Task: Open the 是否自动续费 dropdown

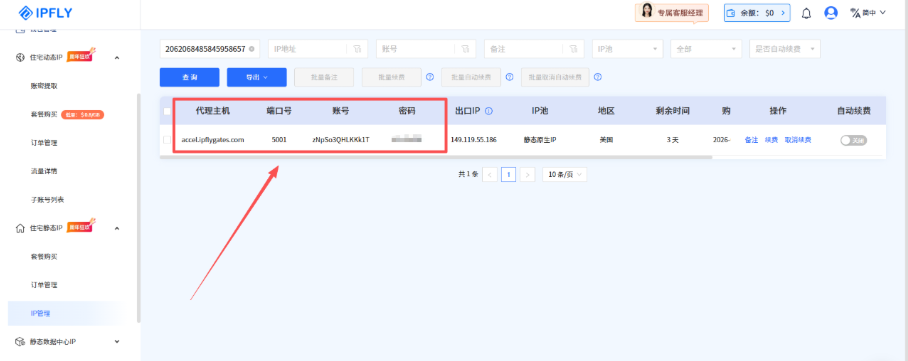Action: [785, 49]
